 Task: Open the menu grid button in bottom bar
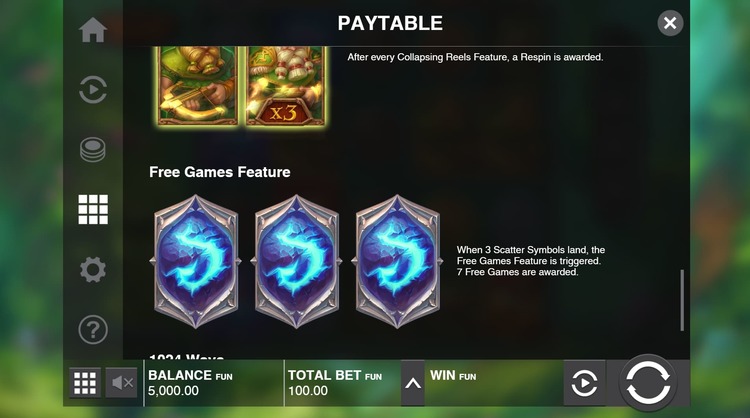[85, 383]
